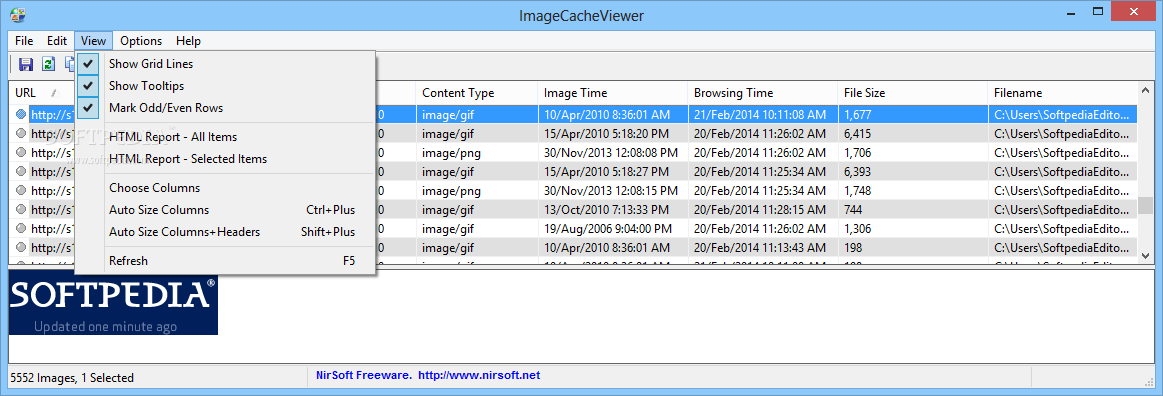The image size is (1163, 396).
Task: Click '5552 Images, 1 Selected' status text
Action: coord(72,377)
